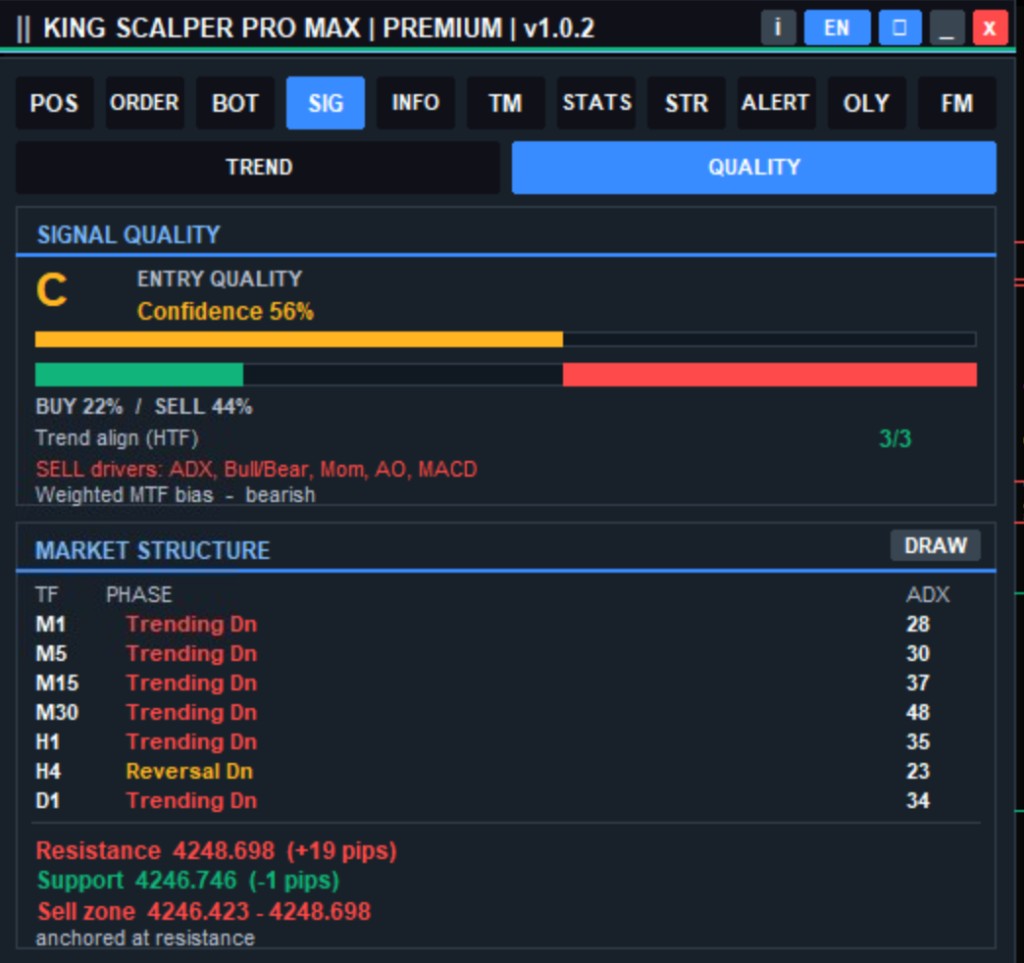Select the M15 timeframe row
Screen dimensions: 1024x963
pos(505,683)
